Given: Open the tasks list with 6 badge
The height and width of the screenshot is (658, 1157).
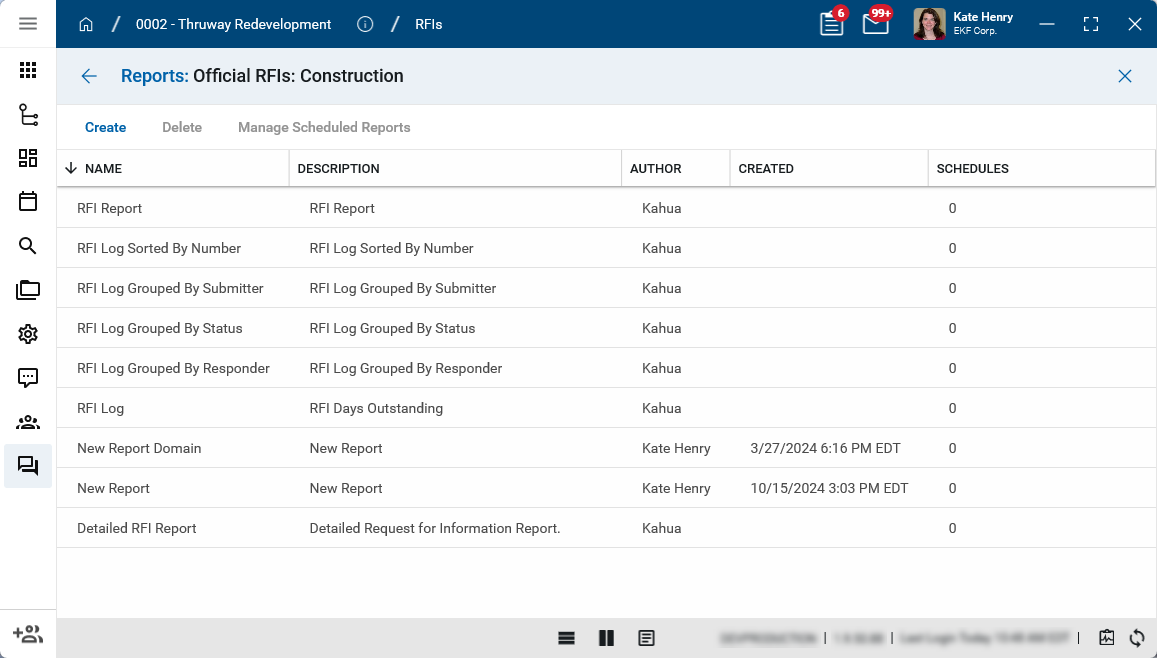Looking at the screenshot, I should point(831,24).
